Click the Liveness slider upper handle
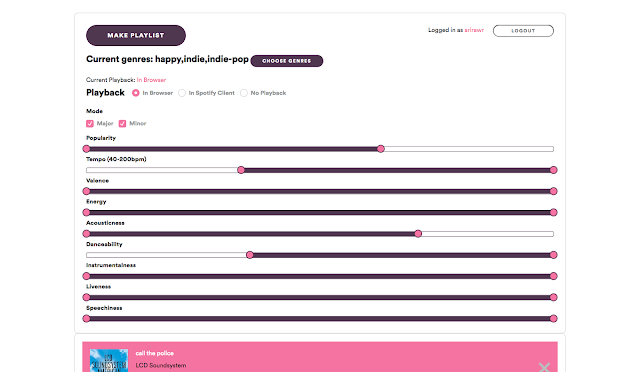The height and width of the screenshot is (372, 640). (x=553, y=297)
